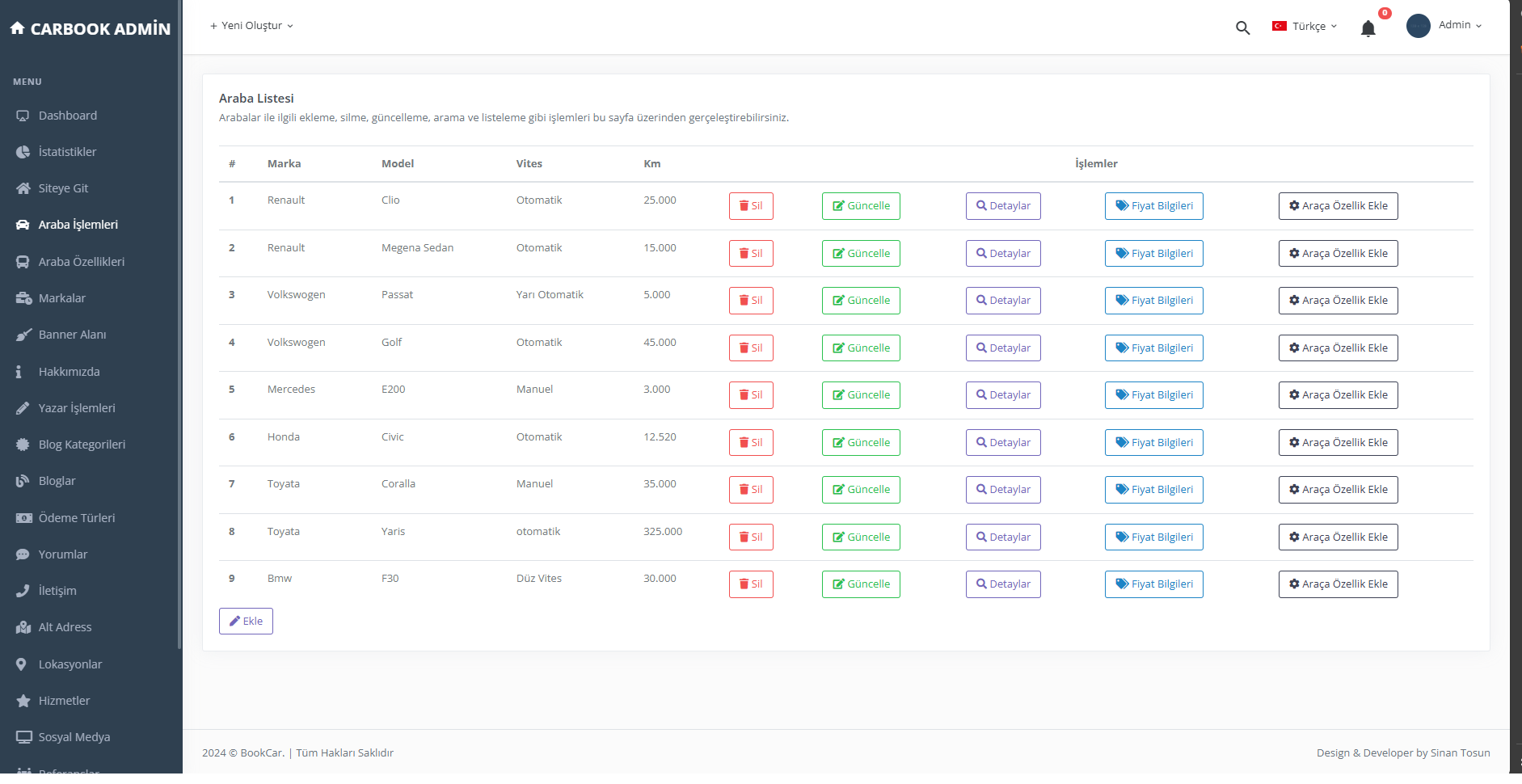Click Araca Özellik Ekle for Bmw F30

click(1338, 584)
